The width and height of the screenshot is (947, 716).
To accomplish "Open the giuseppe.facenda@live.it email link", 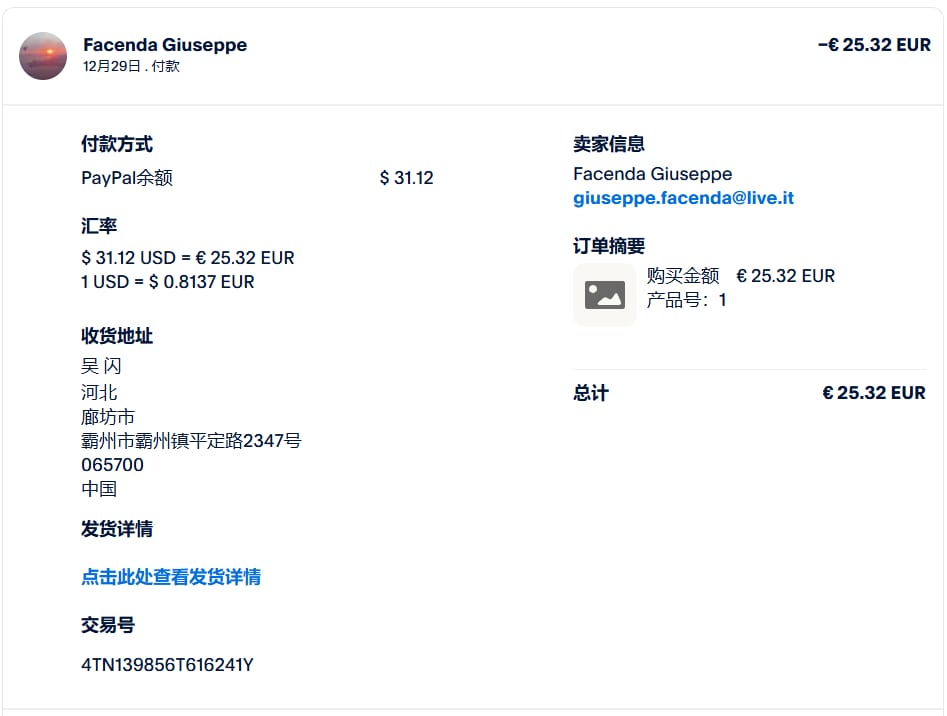I will [683, 198].
